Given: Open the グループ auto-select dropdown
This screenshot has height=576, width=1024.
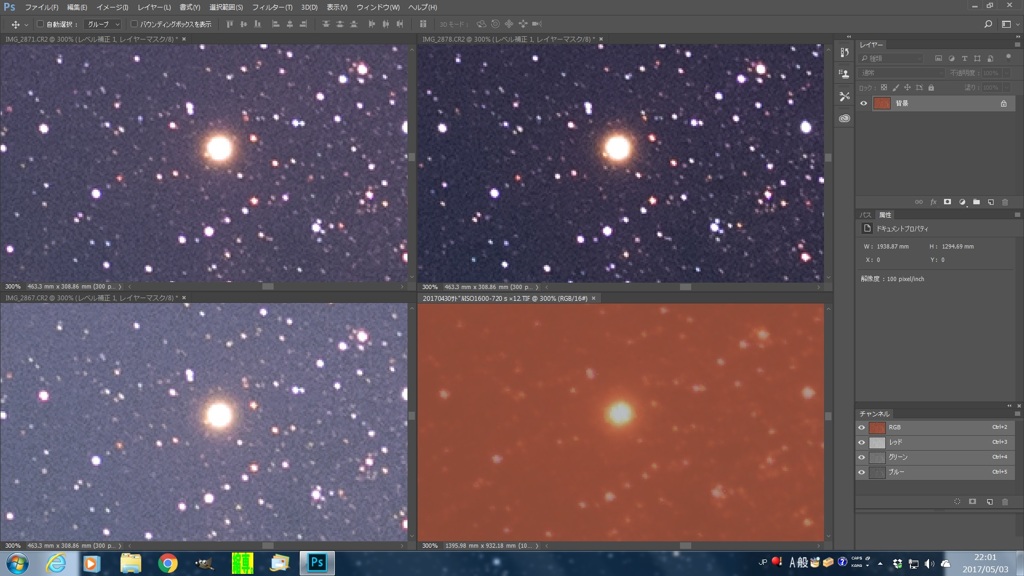Looking at the screenshot, I should (102, 24).
